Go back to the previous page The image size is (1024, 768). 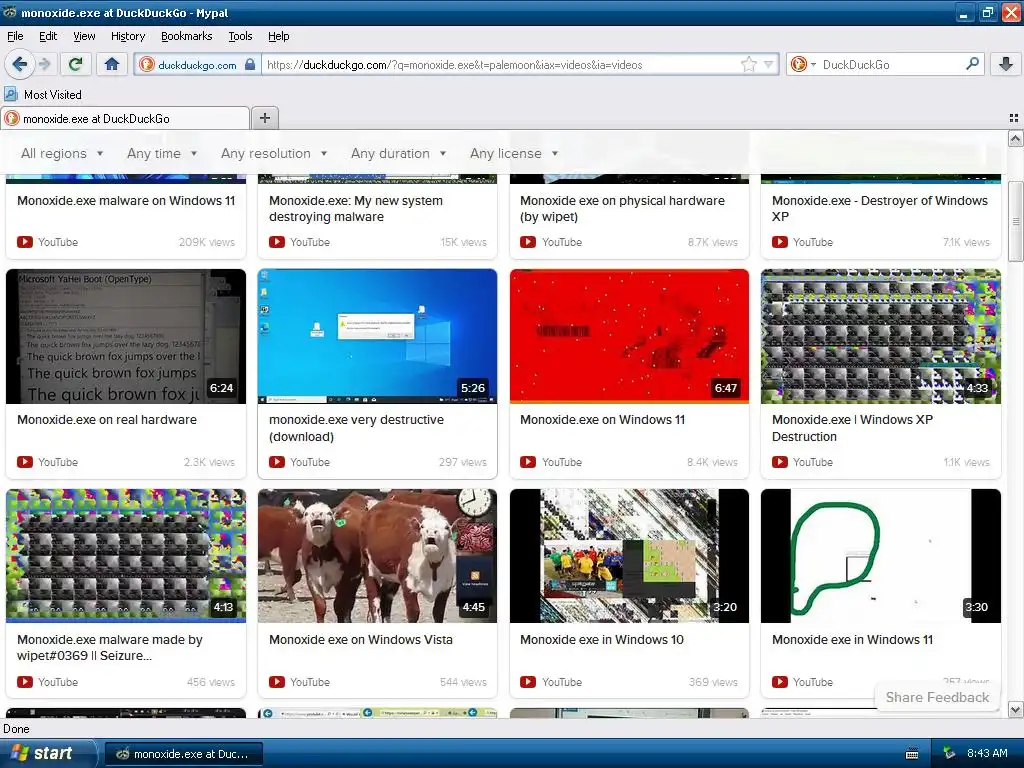coord(20,64)
